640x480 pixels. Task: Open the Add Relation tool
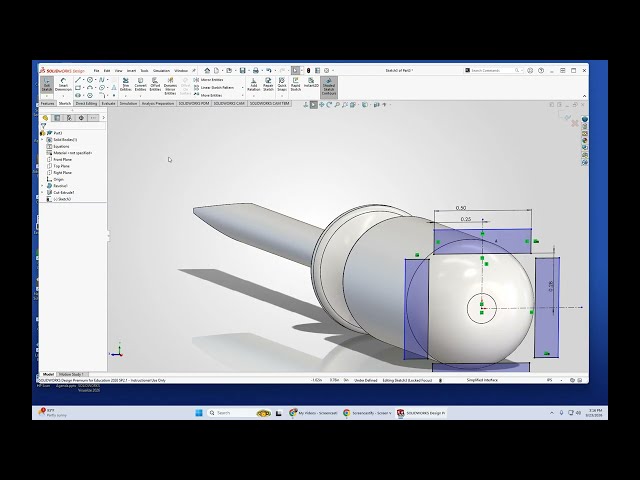coord(253,84)
